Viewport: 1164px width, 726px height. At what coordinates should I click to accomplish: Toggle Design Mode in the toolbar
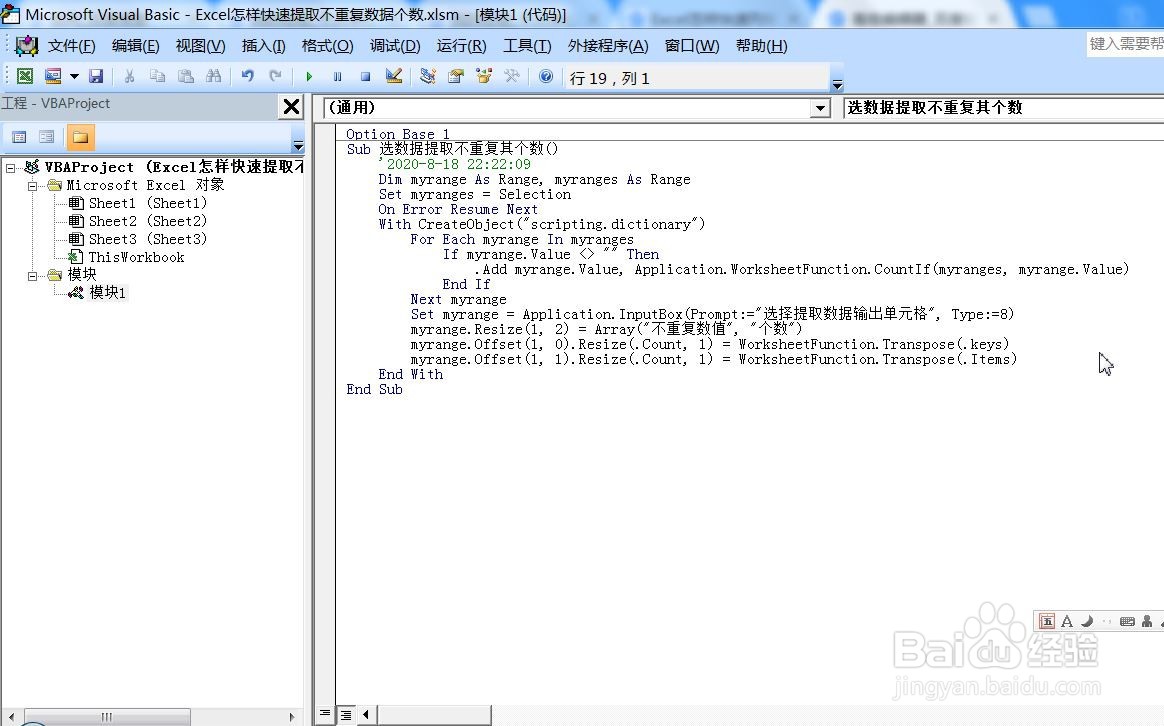point(394,76)
